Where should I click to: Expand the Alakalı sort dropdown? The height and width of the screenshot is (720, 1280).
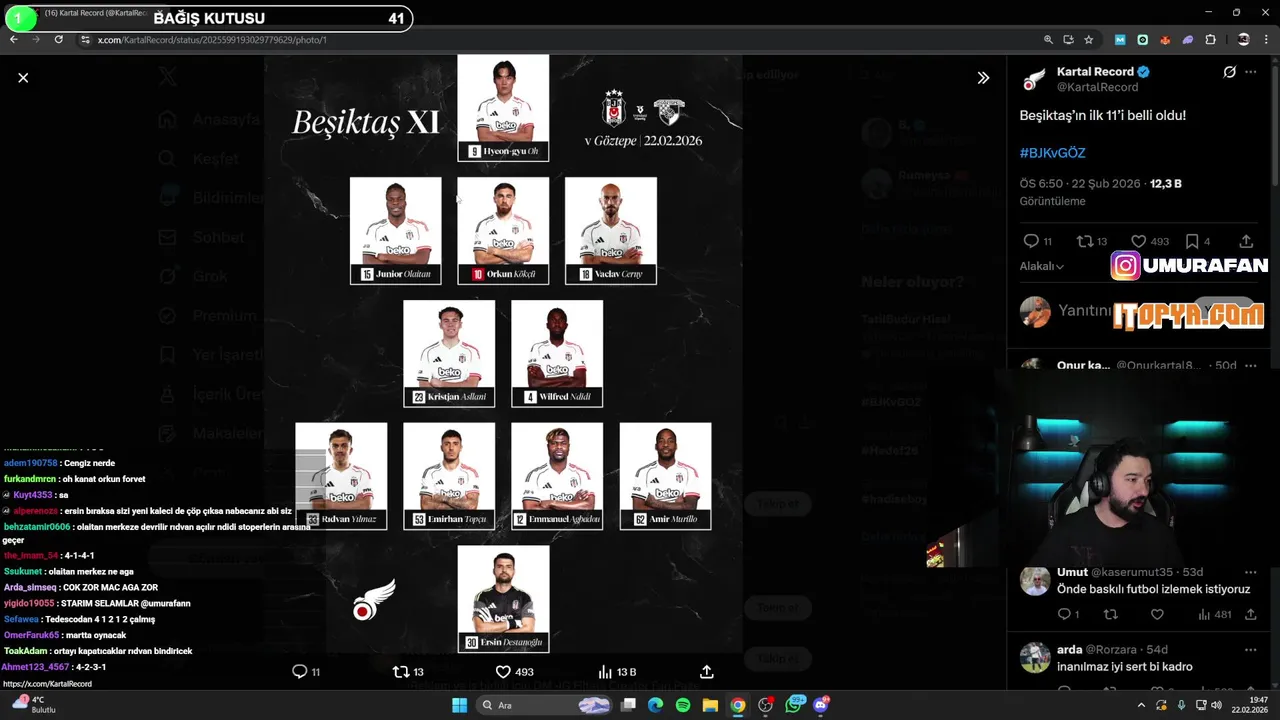(x=1041, y=266)
